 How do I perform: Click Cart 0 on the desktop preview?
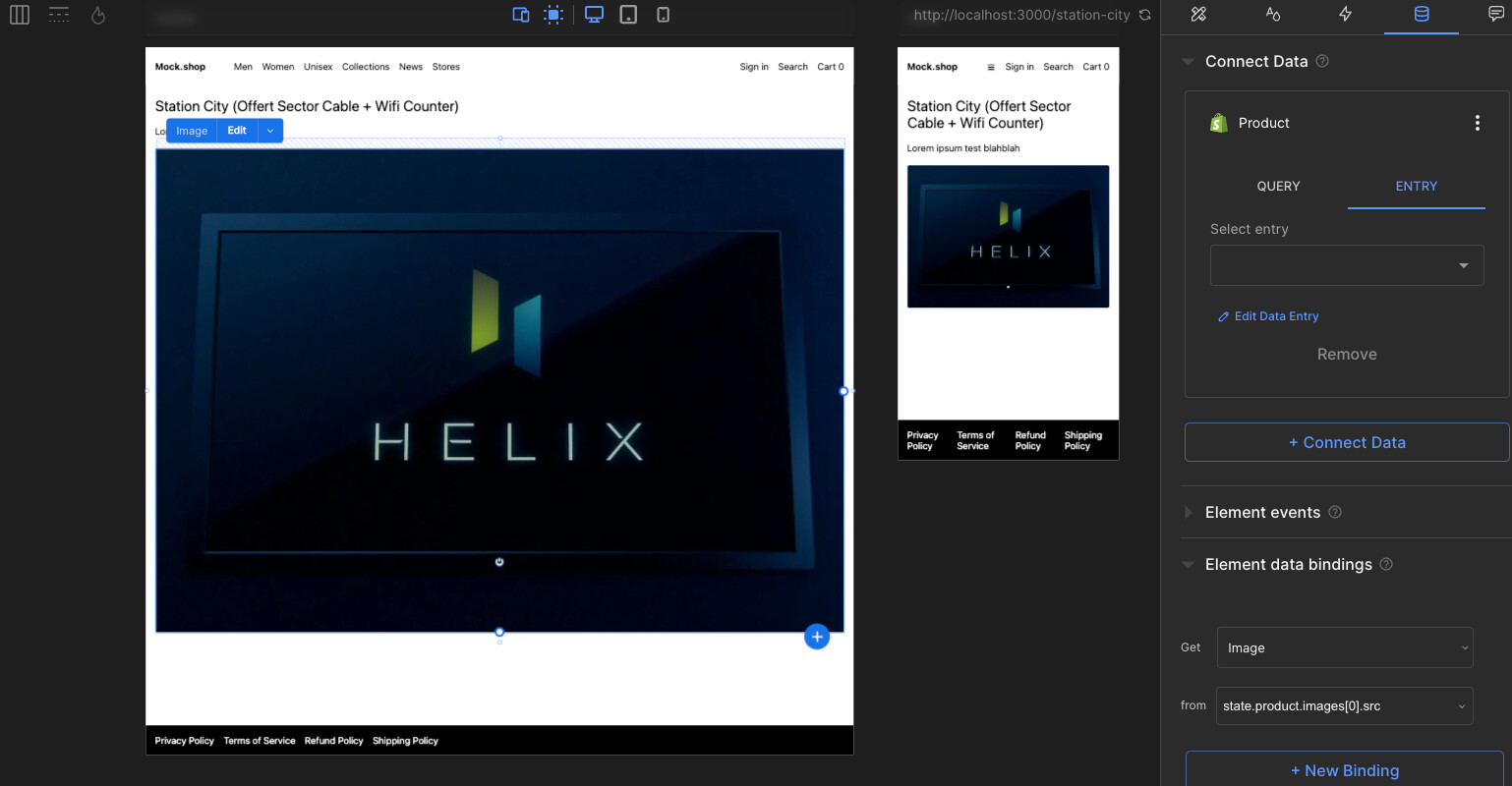(831, 67)
